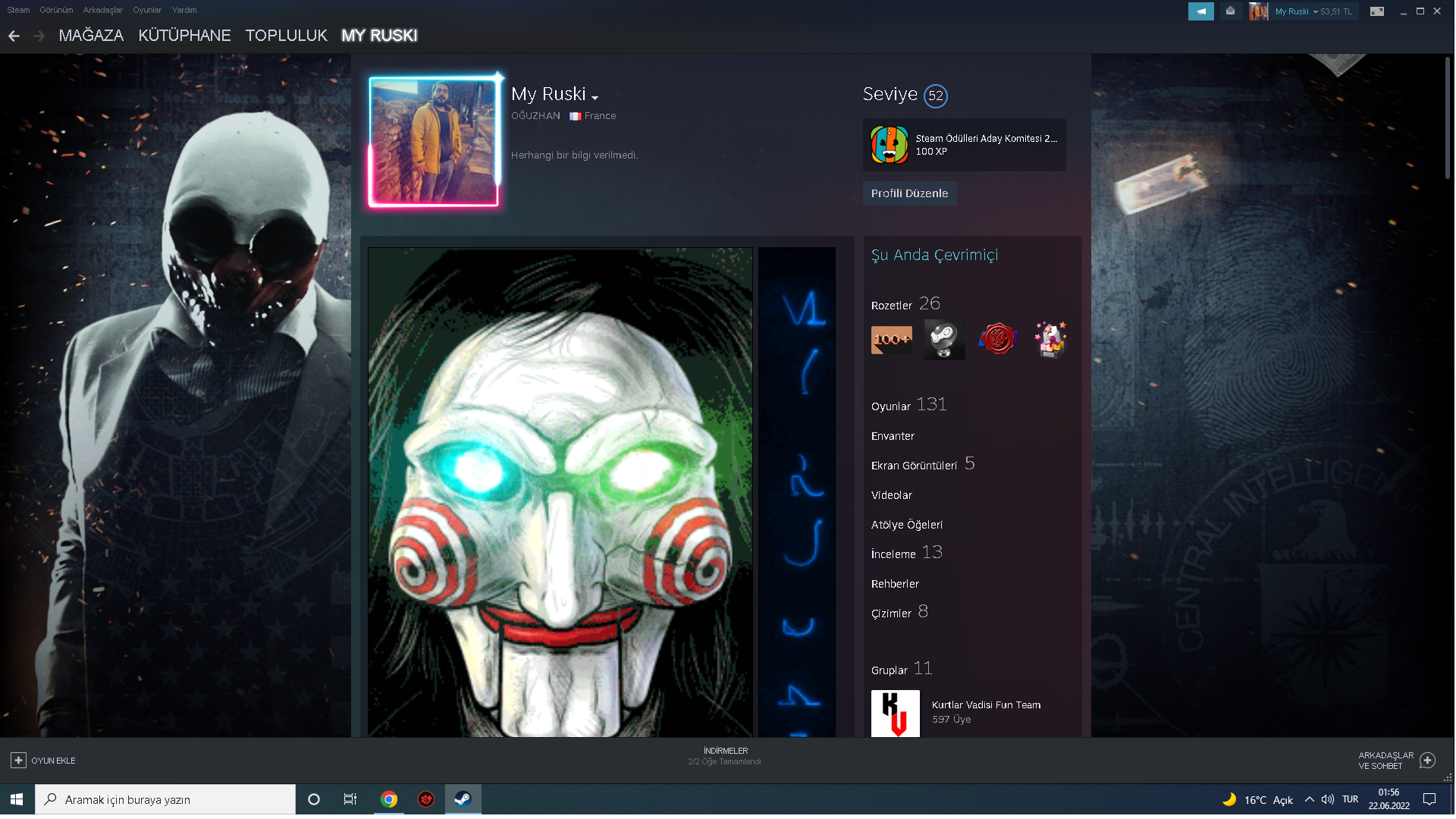Go to TOPLULUK tab

(x=286, y=36)
